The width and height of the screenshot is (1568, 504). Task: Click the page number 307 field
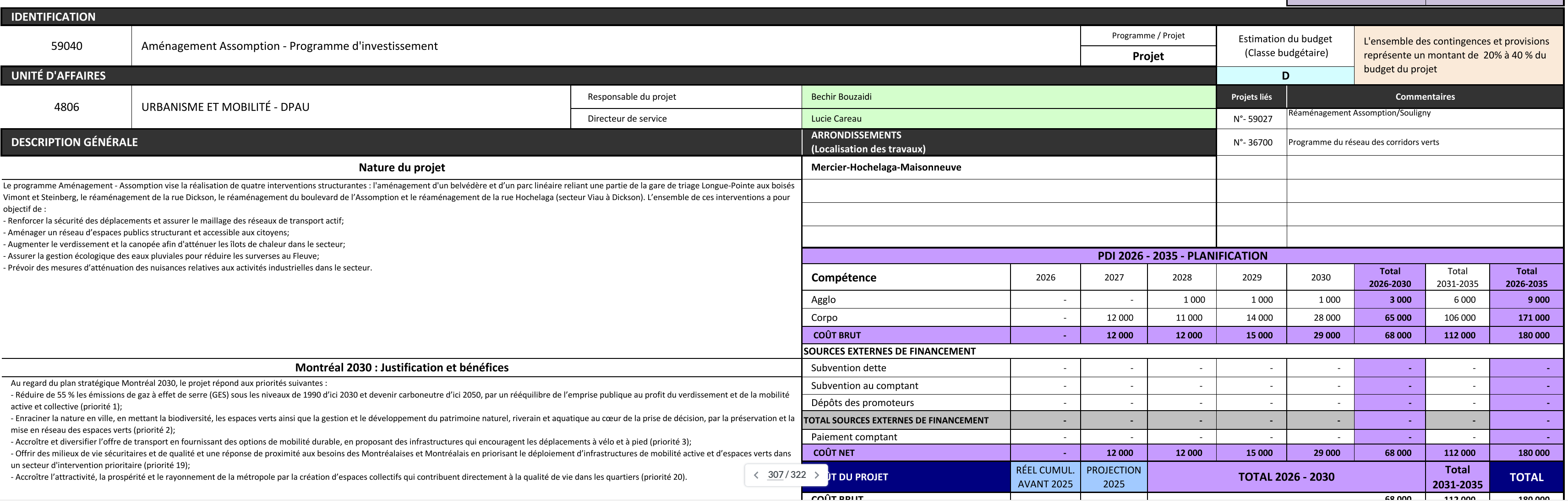776,475
